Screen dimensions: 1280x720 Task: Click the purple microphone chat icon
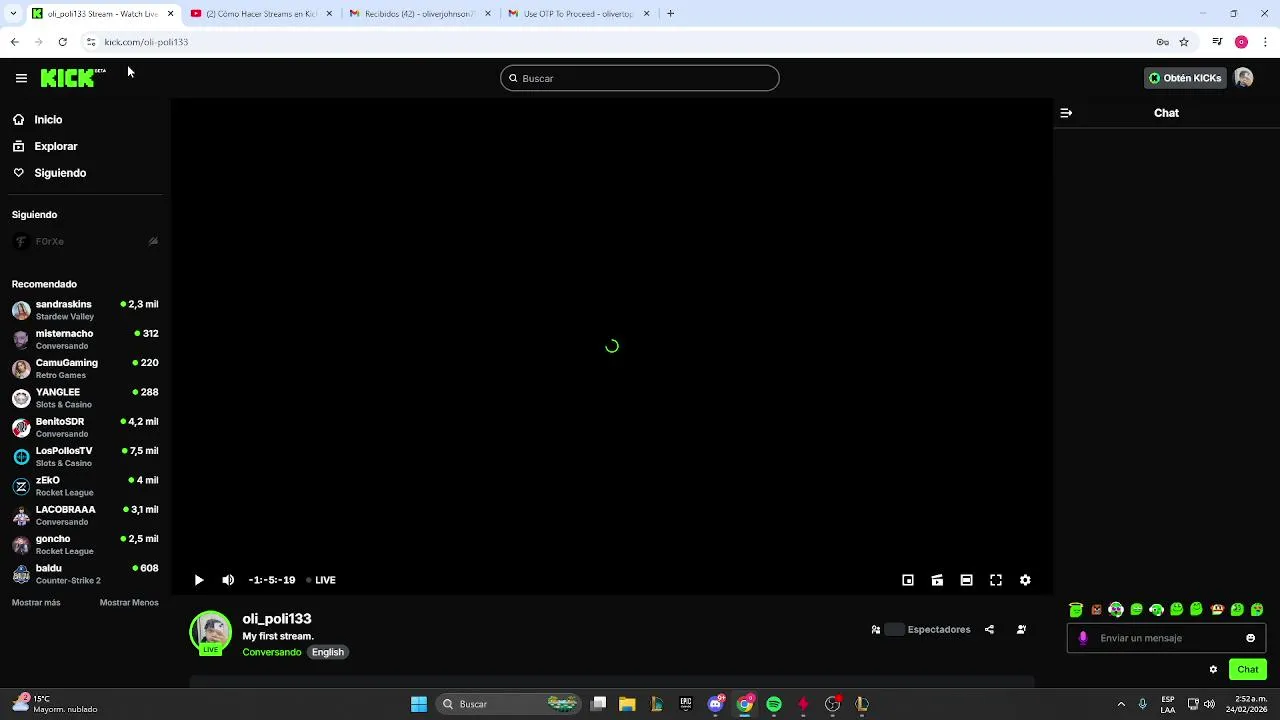[1083, 638]
